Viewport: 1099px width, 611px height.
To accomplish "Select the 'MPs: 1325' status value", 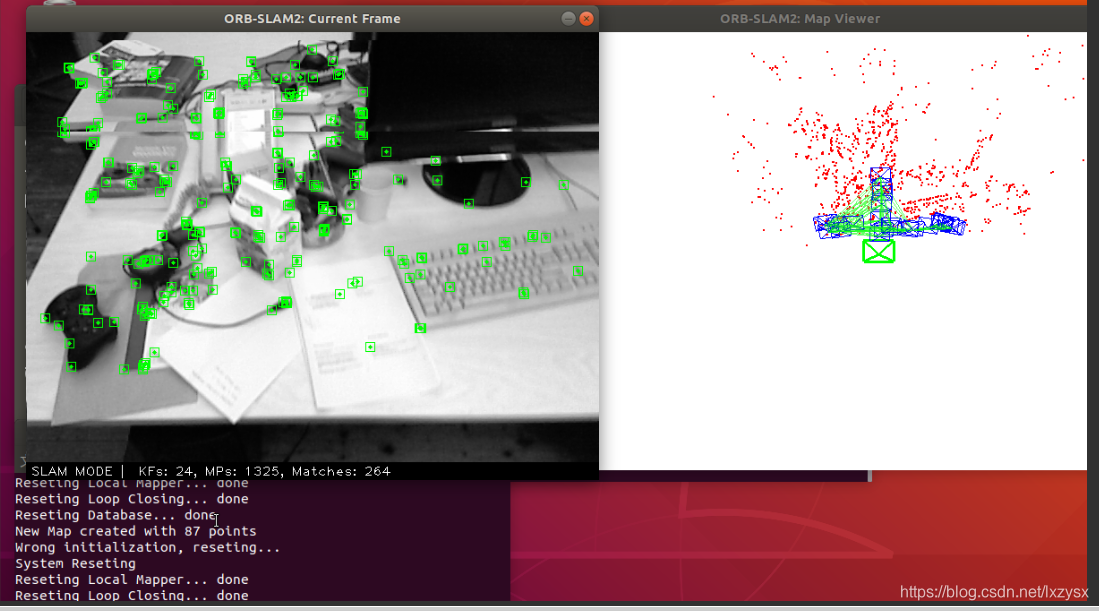I will 243,472.
